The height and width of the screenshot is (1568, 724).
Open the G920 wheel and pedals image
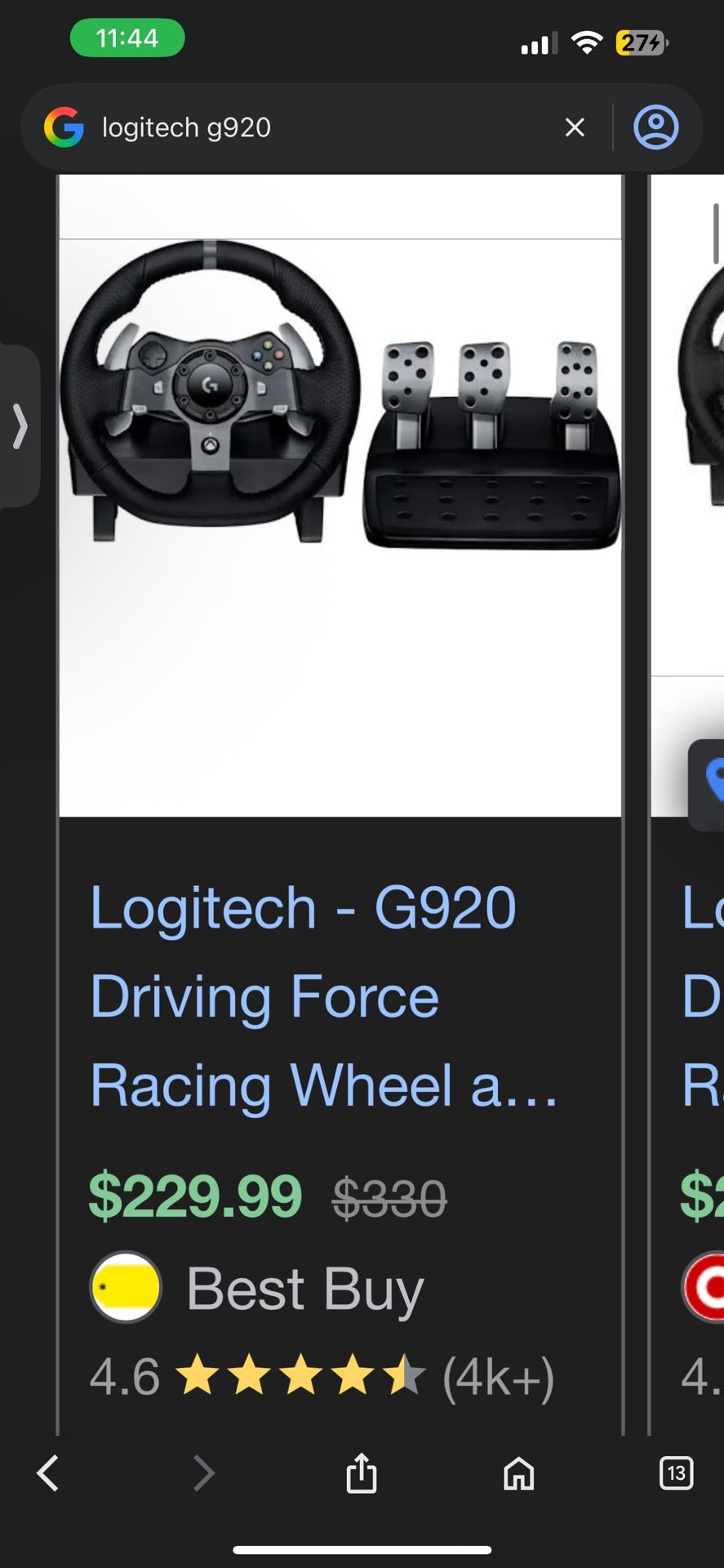(340, 495)
